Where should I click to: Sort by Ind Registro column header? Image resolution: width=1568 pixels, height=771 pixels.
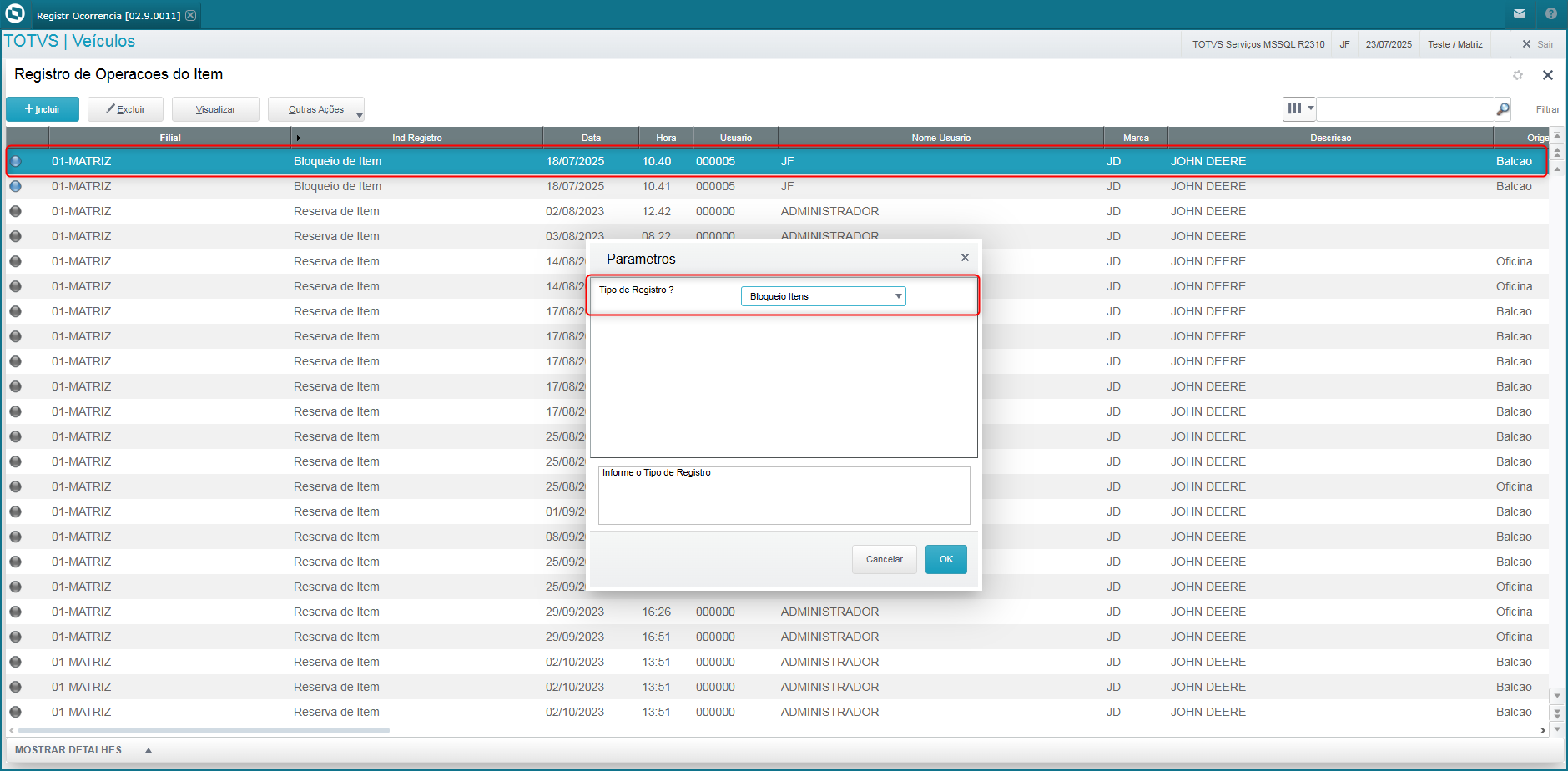(417, 138)
